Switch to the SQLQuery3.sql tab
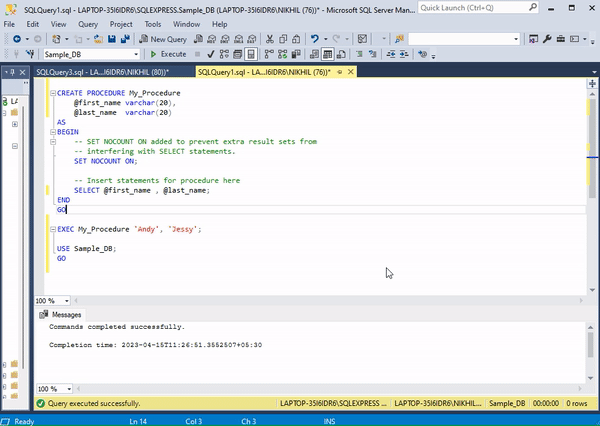The height and width of the screenshot is (426, 600). coord(100,72)
